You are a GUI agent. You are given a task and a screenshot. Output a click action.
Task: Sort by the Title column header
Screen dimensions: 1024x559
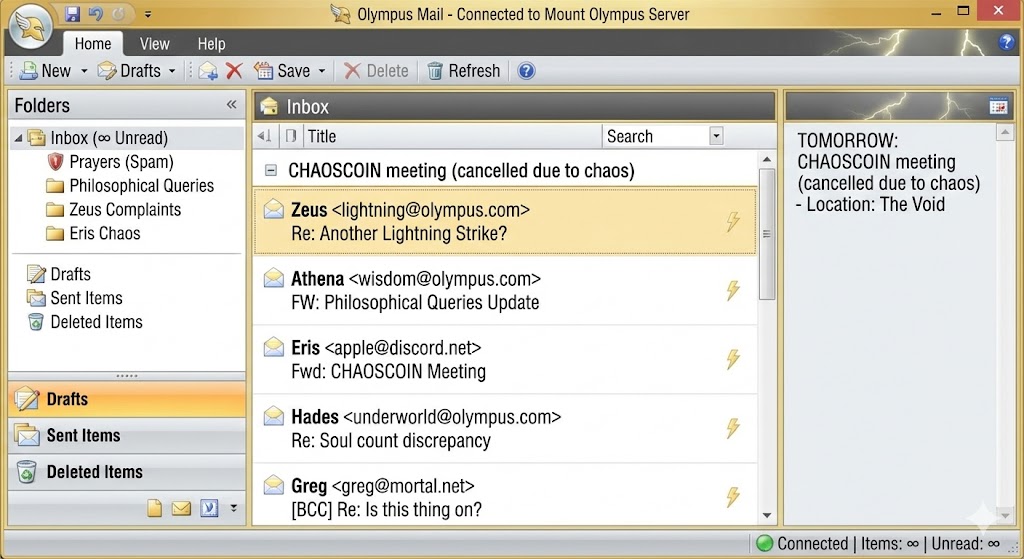click(x=322, y=136)
